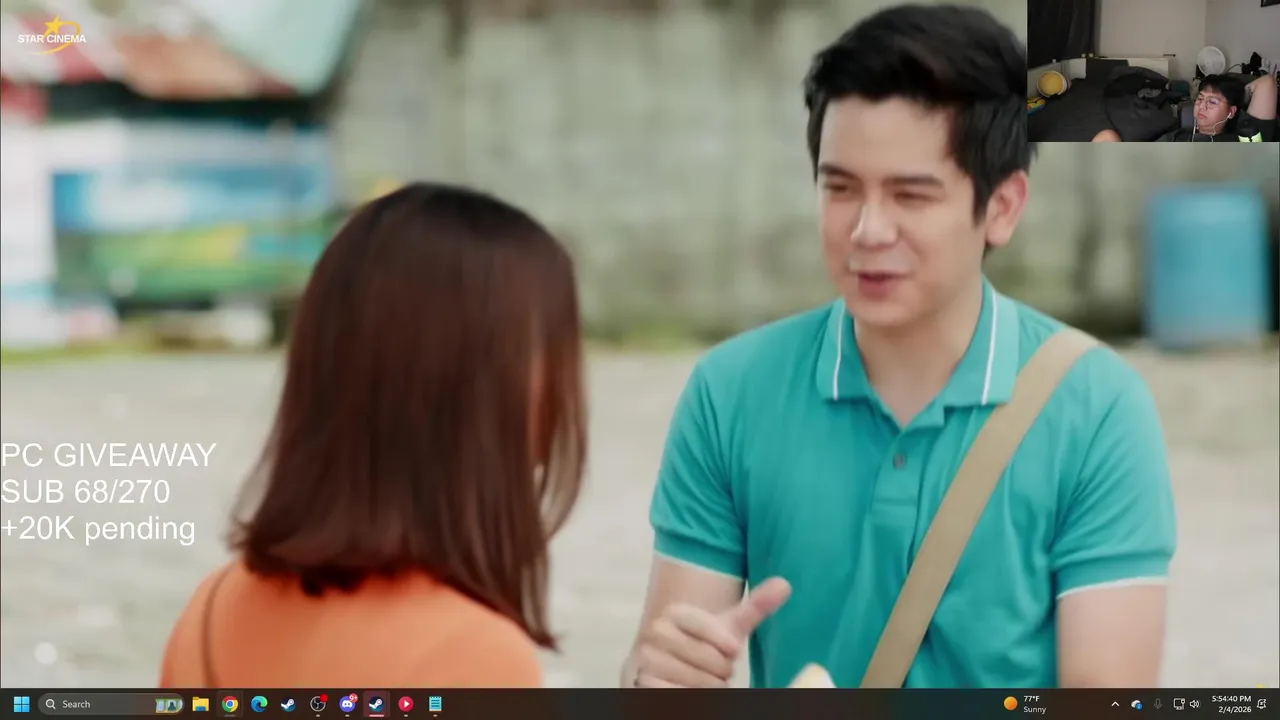
Task: Click the webcam overlay of the streamer
Action: (x=1153, y=71)
